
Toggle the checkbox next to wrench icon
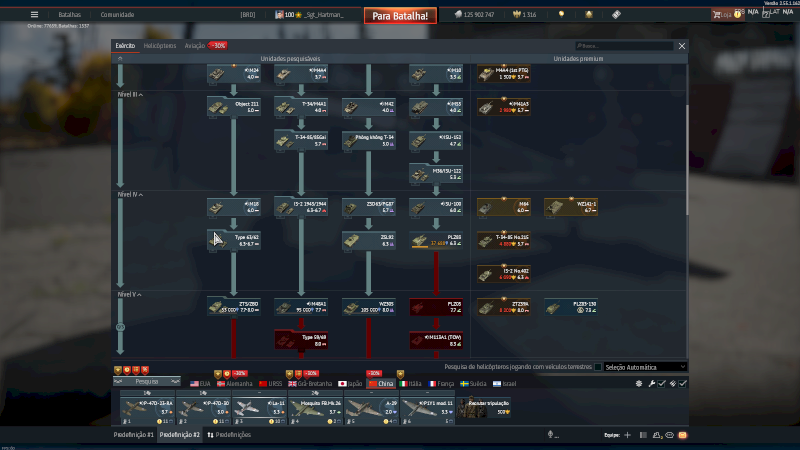coord(662,384)
